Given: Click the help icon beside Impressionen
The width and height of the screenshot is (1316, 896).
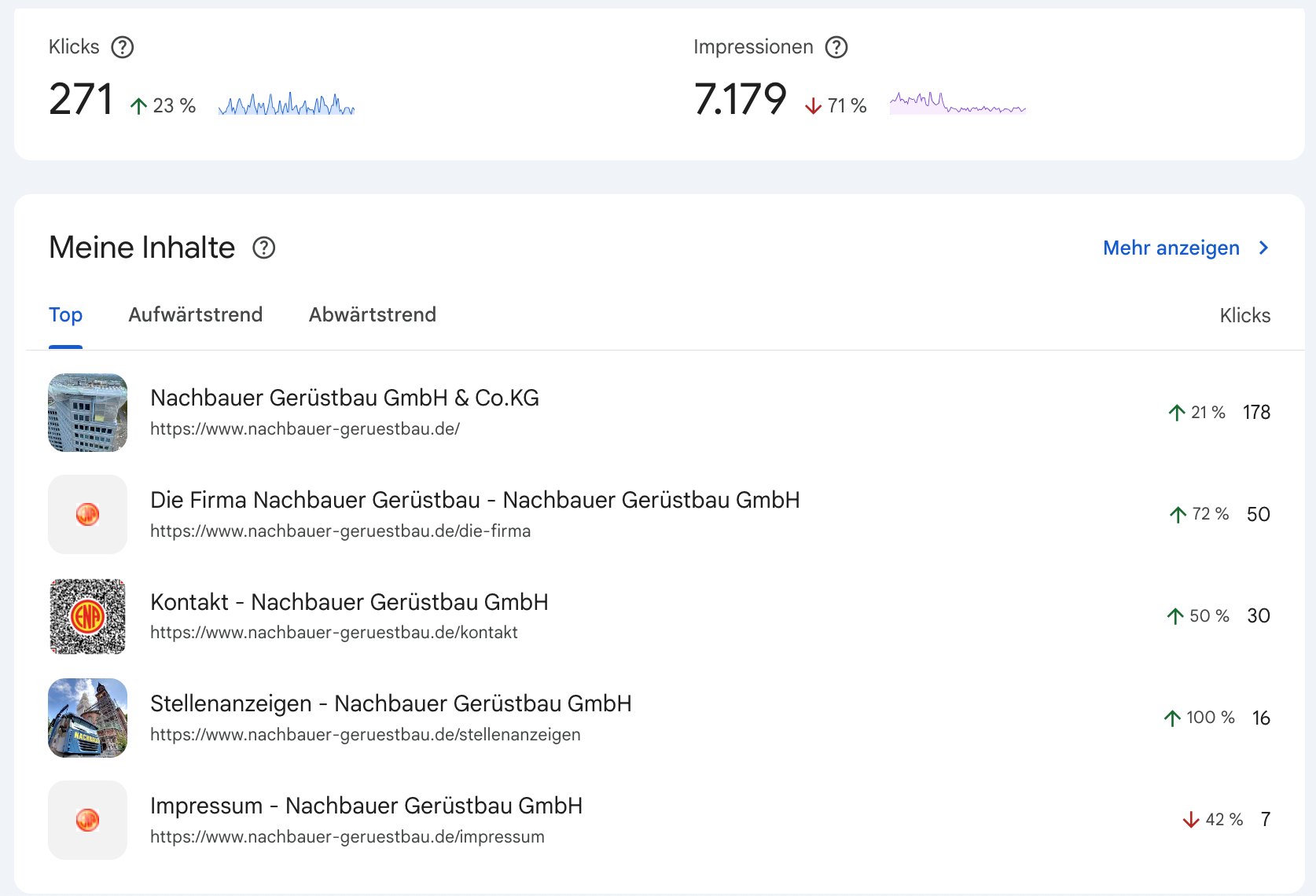Looking at the screenshot, I should (x=836, y=47).
